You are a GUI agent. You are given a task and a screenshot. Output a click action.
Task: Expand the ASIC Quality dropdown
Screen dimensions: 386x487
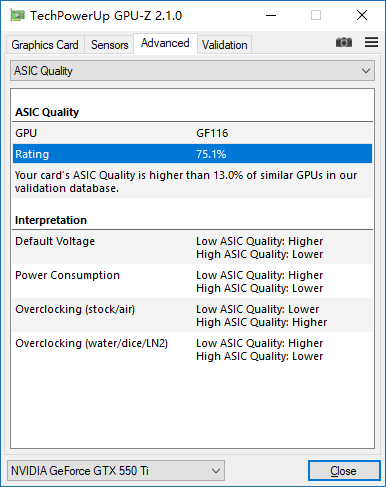(192, 71)
